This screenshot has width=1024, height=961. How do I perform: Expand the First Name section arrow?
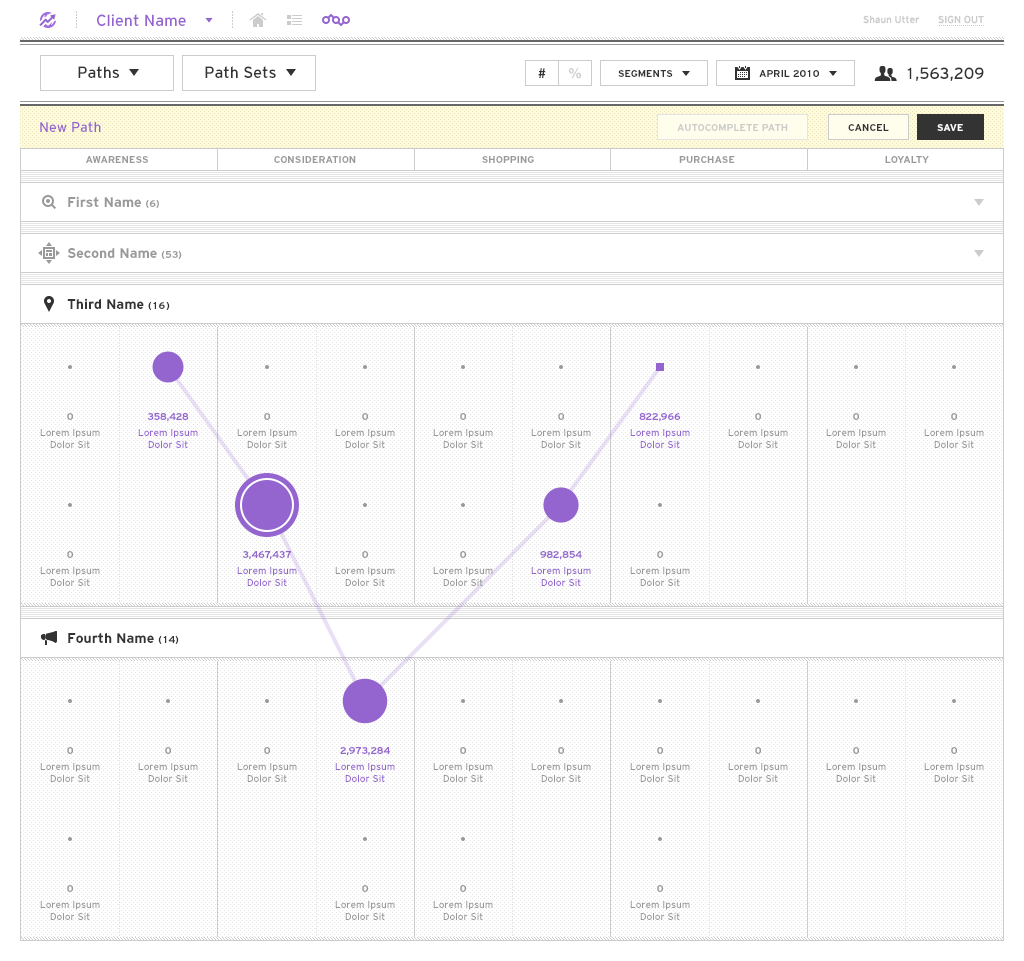(x=979, y=202)
